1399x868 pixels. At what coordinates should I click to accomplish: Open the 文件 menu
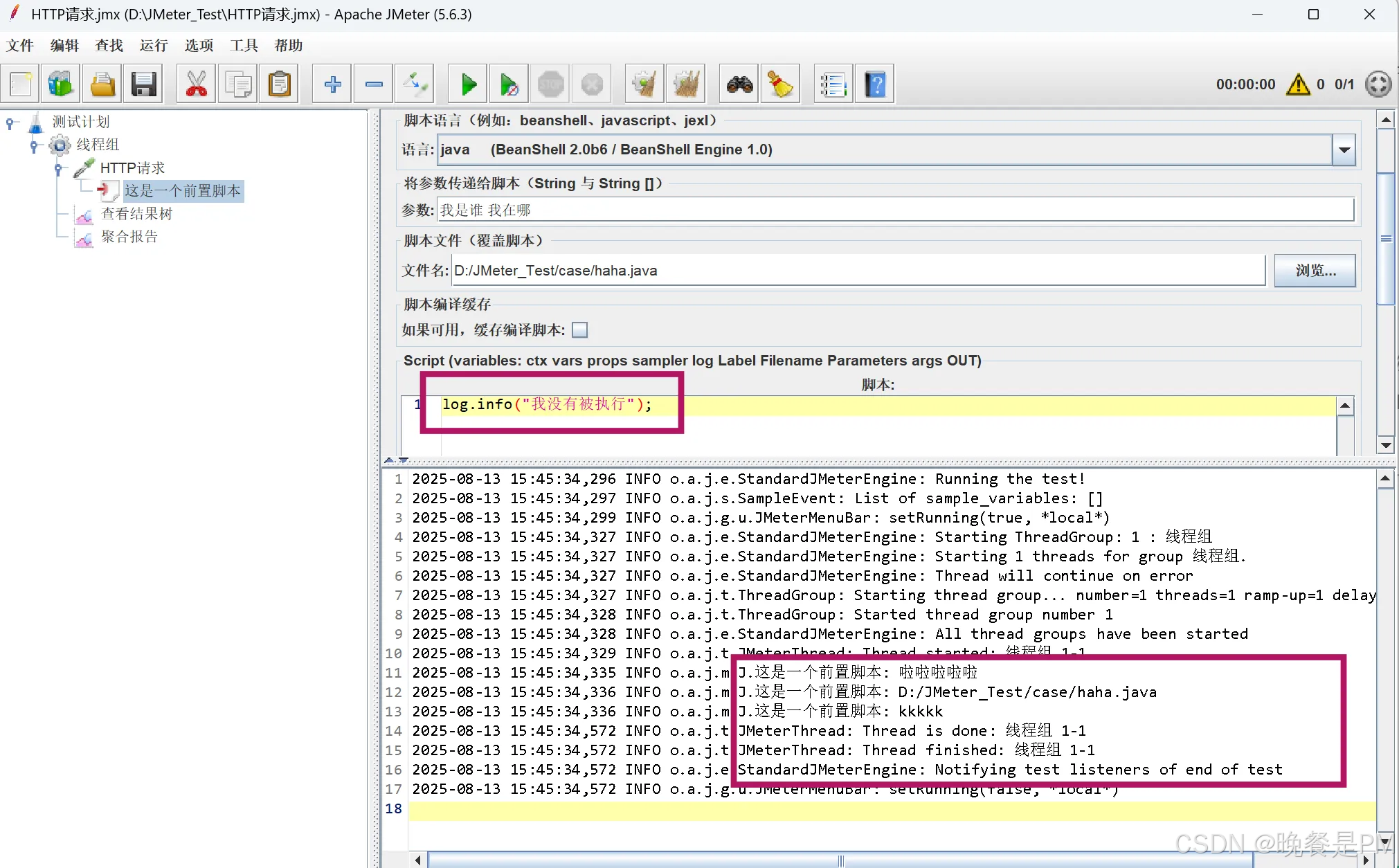click(x=20, y=46)
